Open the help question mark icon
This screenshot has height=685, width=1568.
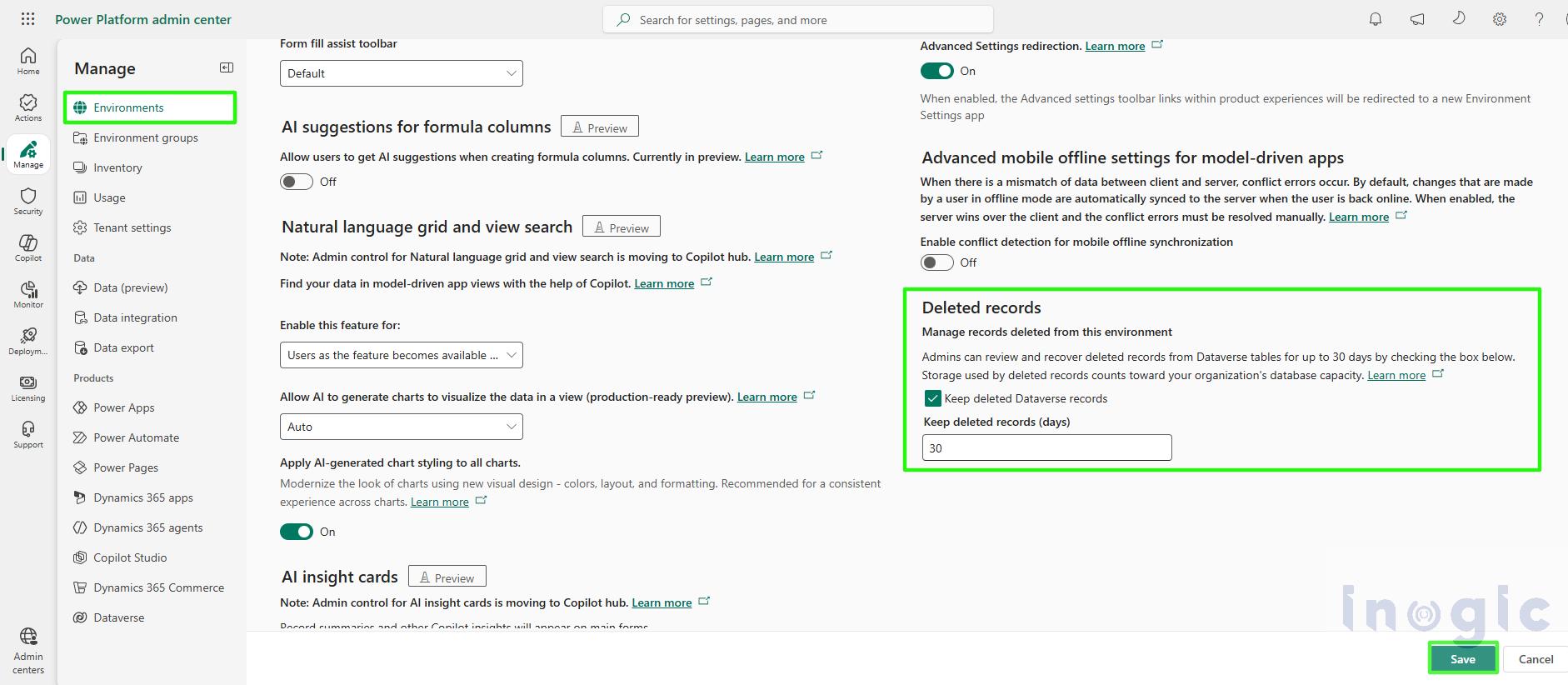coord(1540,19)
